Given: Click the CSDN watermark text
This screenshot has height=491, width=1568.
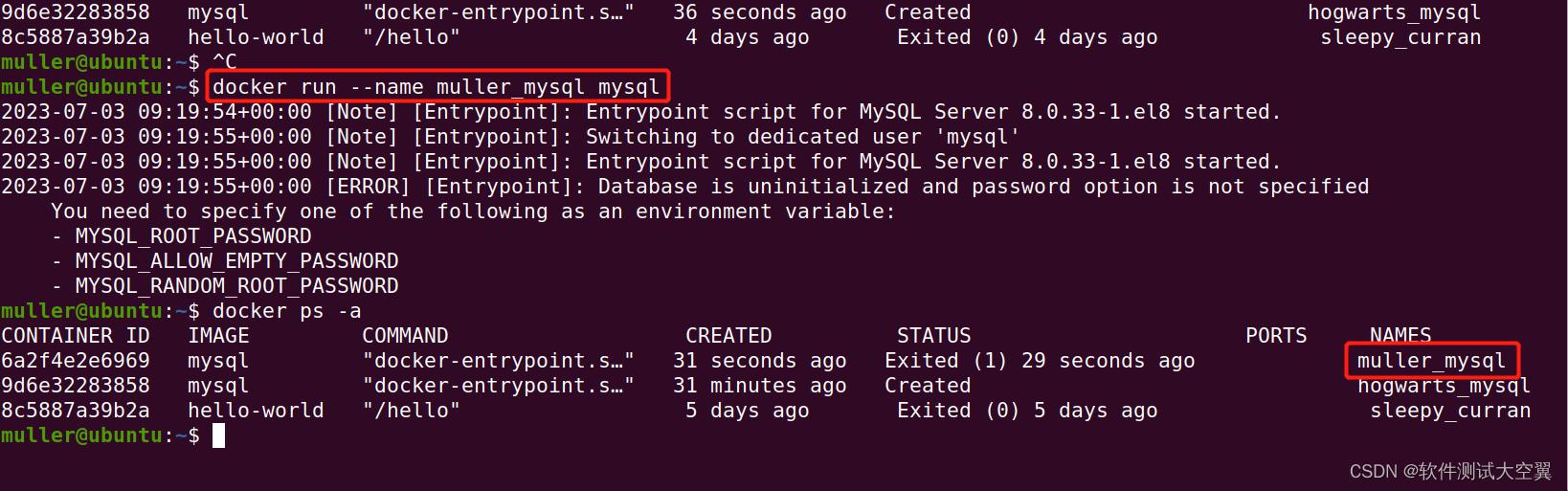Looking at the screenshot, I should point(1449,471).
